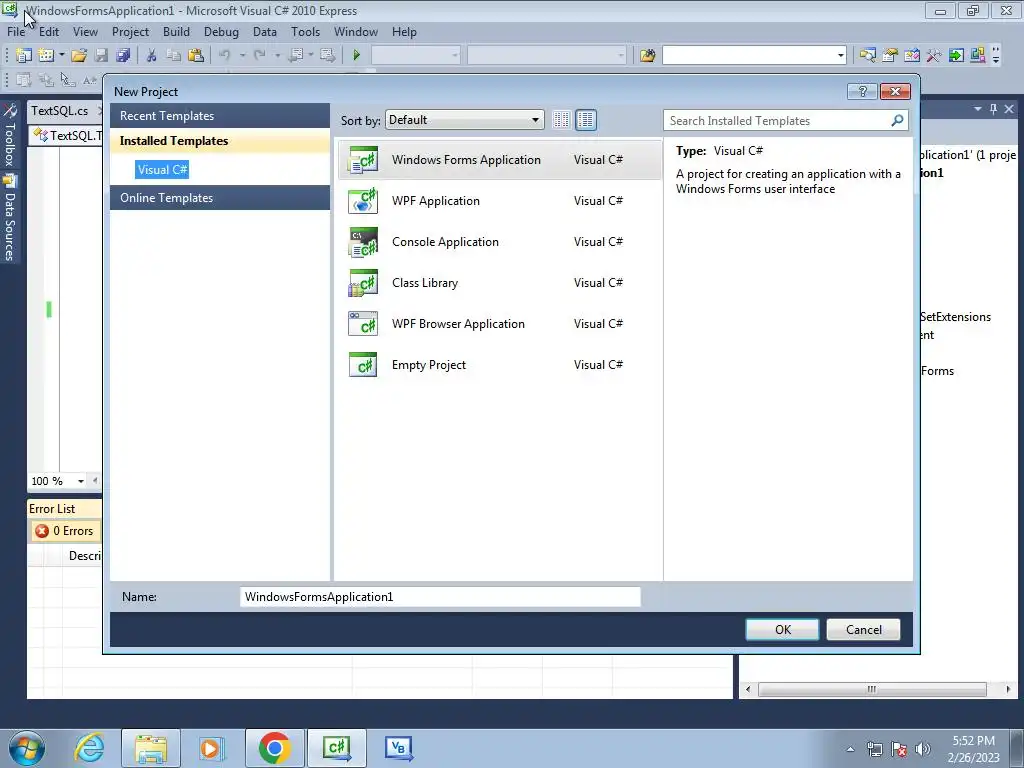Click the Save floppy disk toolbar icon
This screenshot has height=768, width=1024.
[x=101, y=56]
